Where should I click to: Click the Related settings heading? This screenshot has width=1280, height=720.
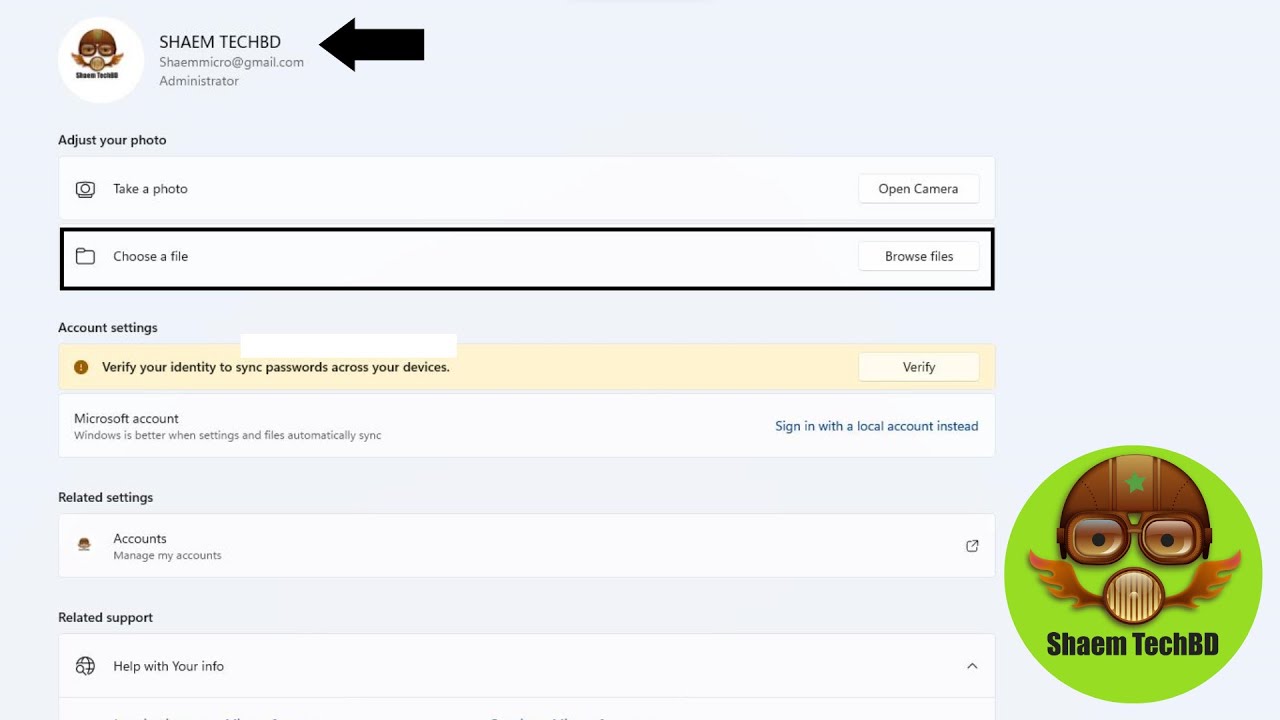tap(105, 497)
